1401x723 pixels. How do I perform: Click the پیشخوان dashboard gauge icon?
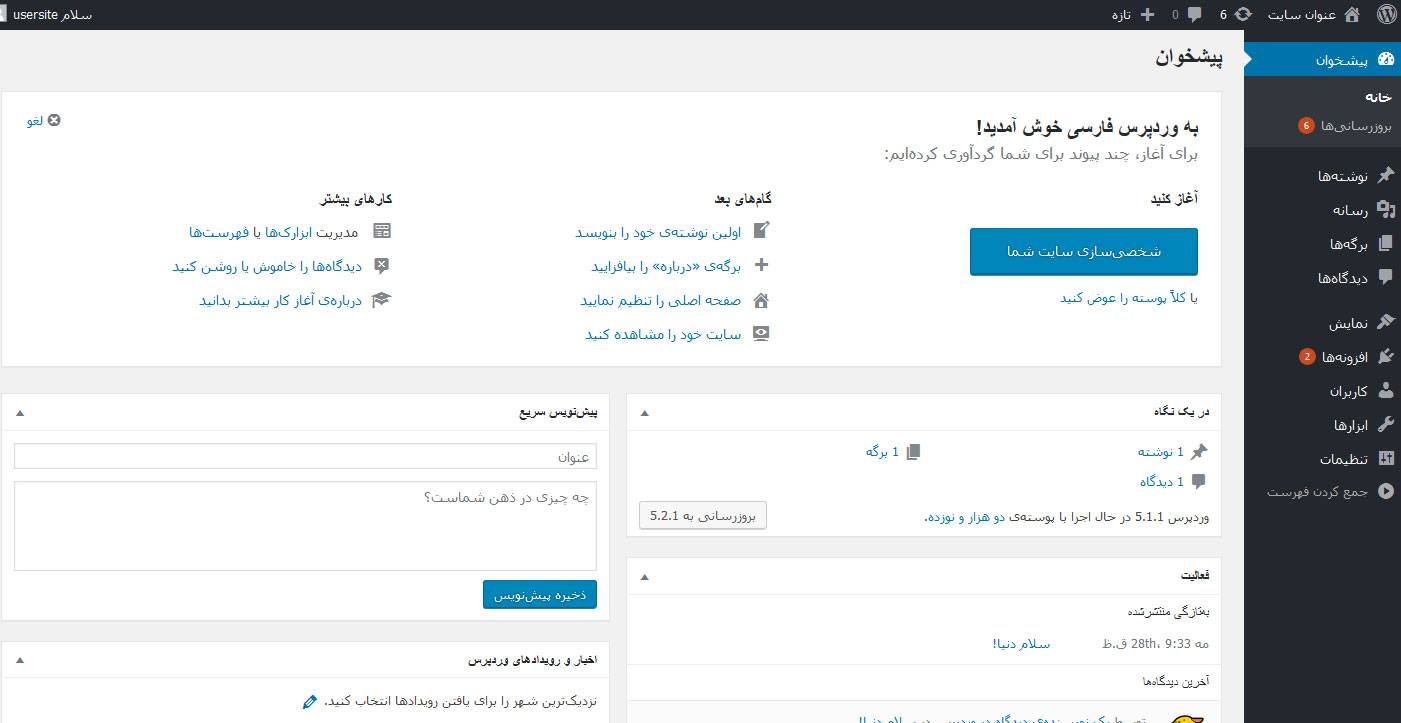point(1385,60)
